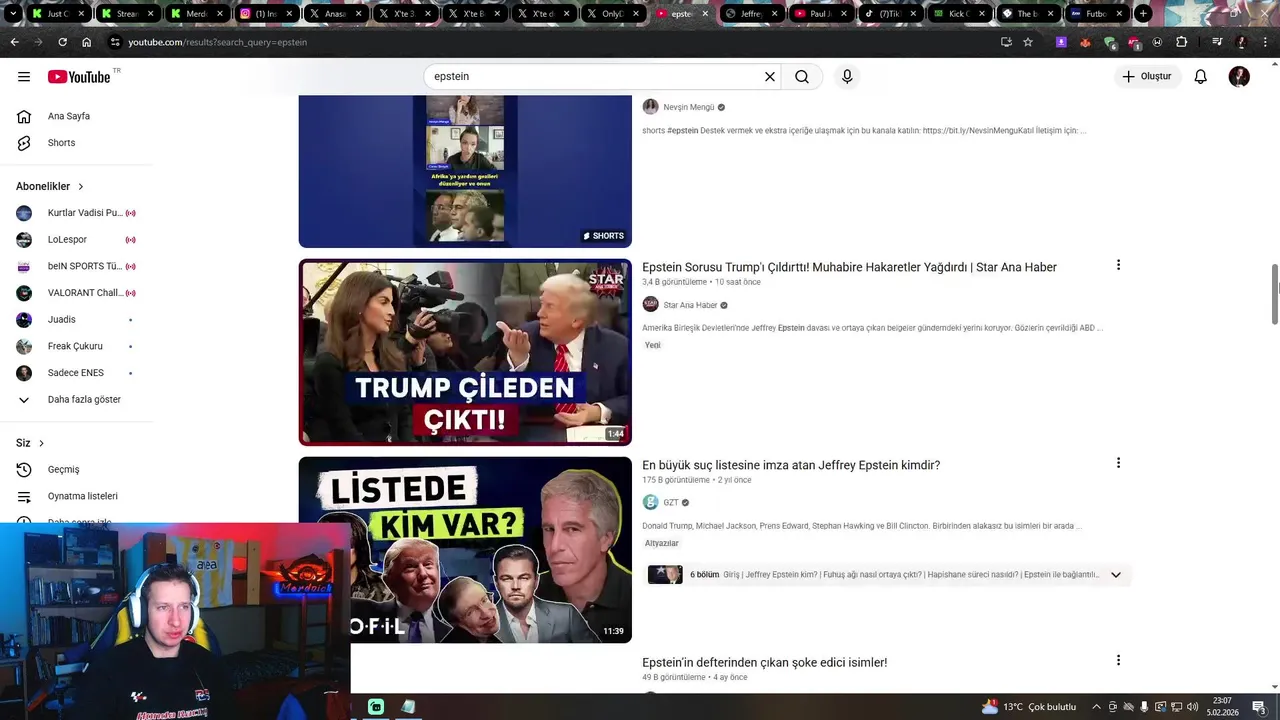The height and width of the screenshot is (720, 1280).
Task: Click the page vertical scrollbar thumb
Action: pos(1275,295)
